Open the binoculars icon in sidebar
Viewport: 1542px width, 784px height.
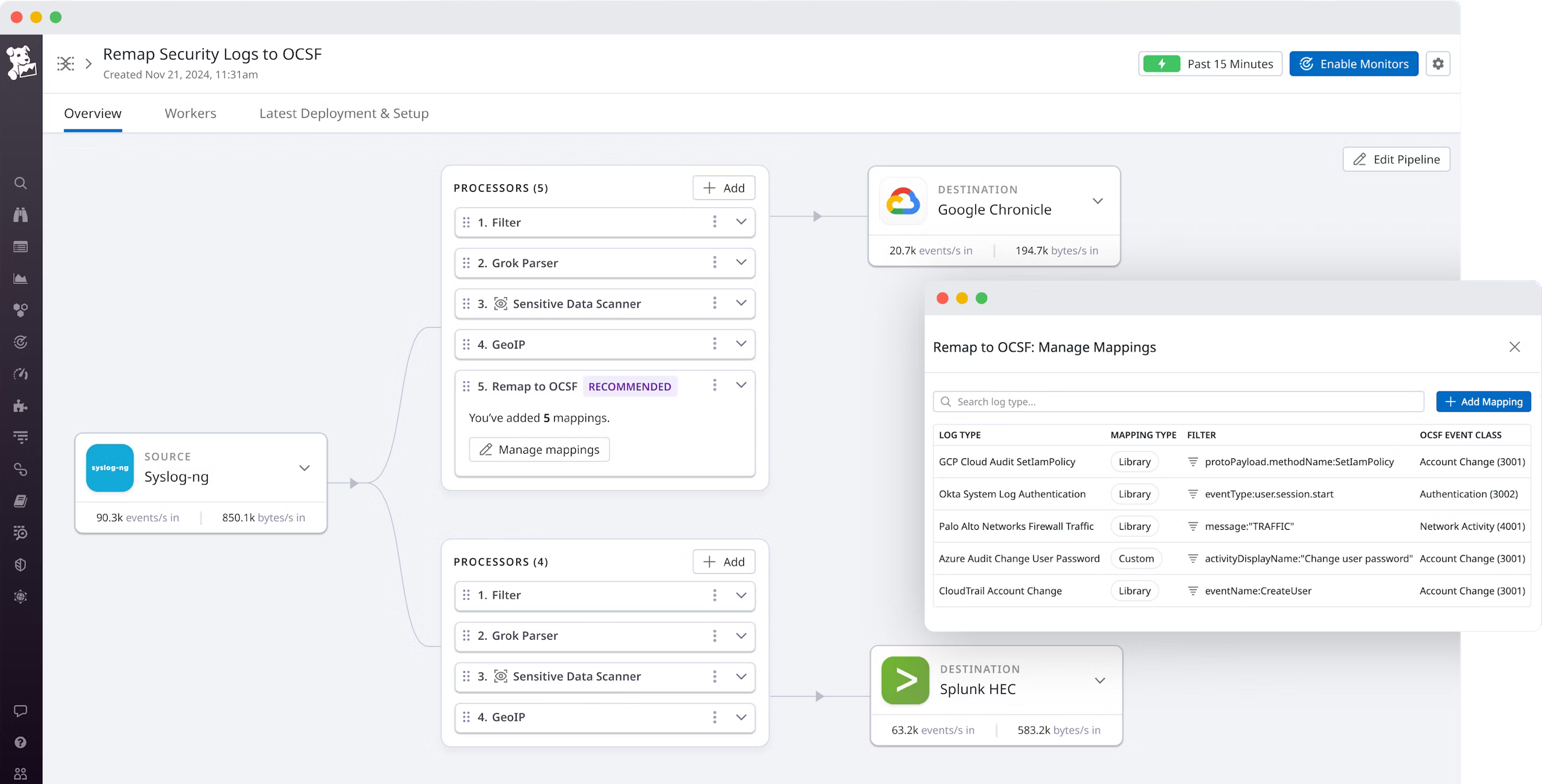(x=21, y=215)
